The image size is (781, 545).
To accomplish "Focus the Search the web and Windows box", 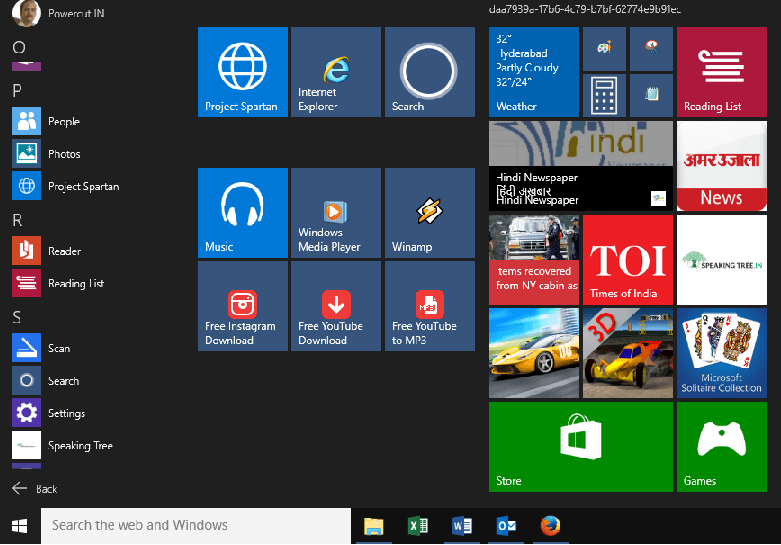I will coord(196,526).
